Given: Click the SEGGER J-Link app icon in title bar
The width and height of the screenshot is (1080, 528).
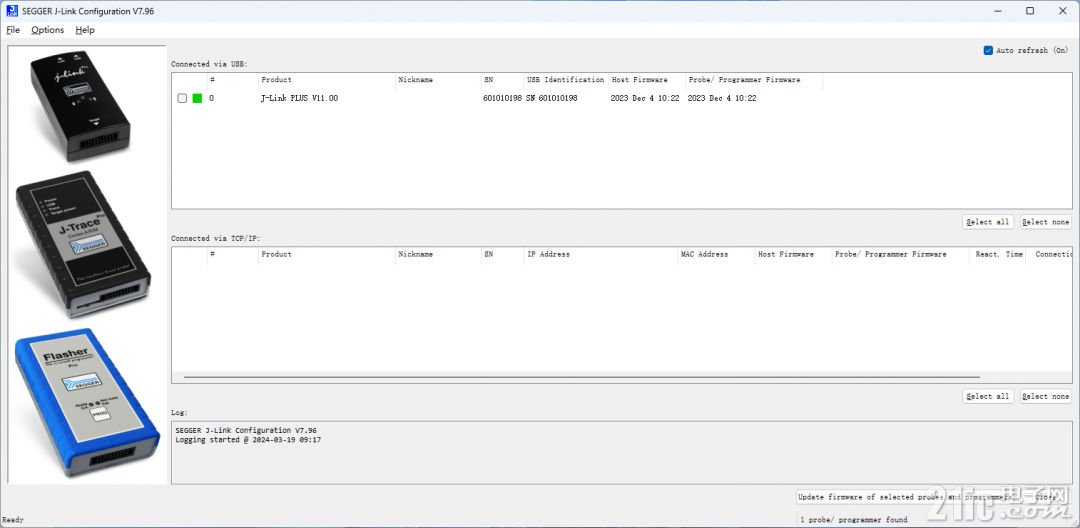Looking at the screenshot, I should click(12, 10).
